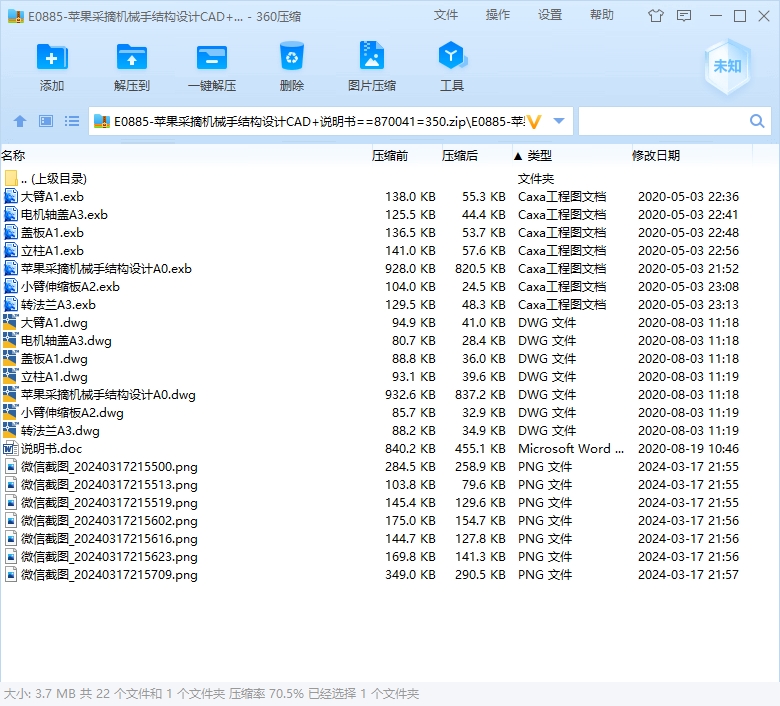This screenshot has width=780, height=706.
Task: Click the 一键解压 one-click extract icon
Action: tap(212, 57)
